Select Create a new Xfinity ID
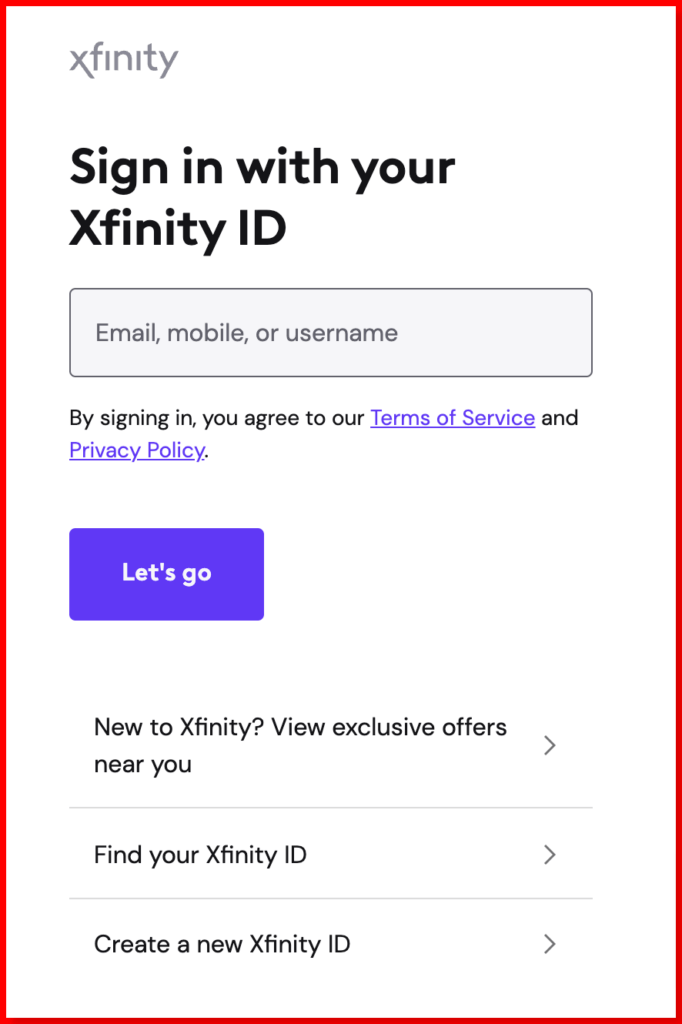 pyautogui.click(x=222, y=944)
